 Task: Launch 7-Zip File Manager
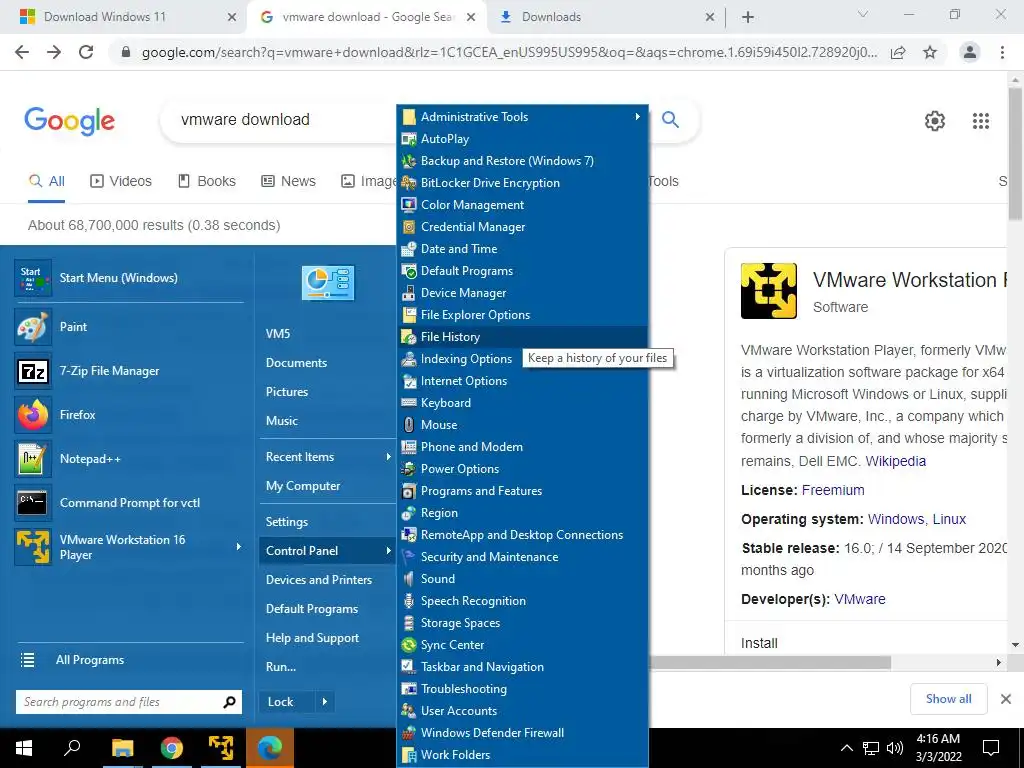pyautogui.click(x=129, y=371)
